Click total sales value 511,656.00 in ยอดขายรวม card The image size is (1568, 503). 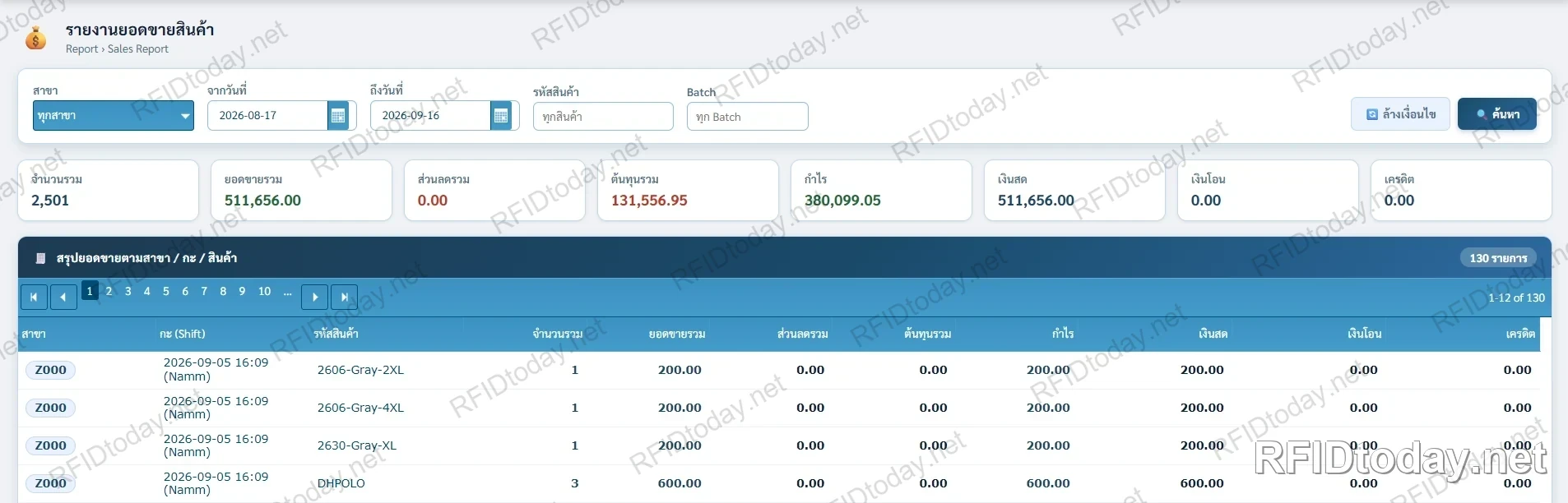(263, 201)
